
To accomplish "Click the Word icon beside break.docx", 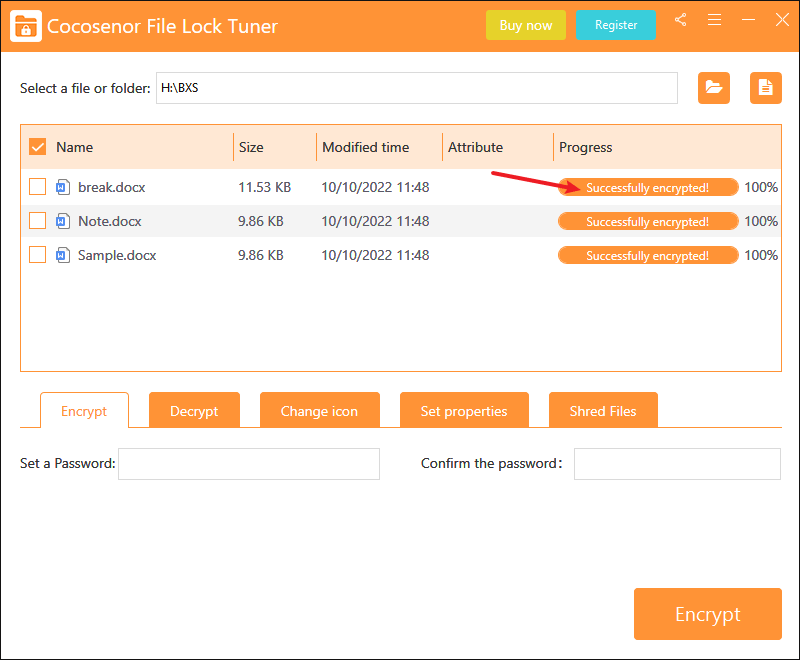I will [x=63, y=187].
